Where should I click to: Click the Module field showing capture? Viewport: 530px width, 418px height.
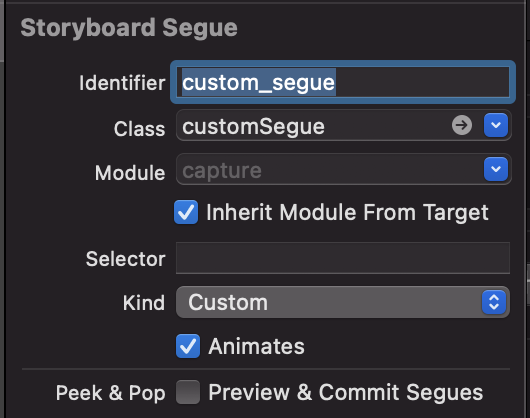pos(329,169)
